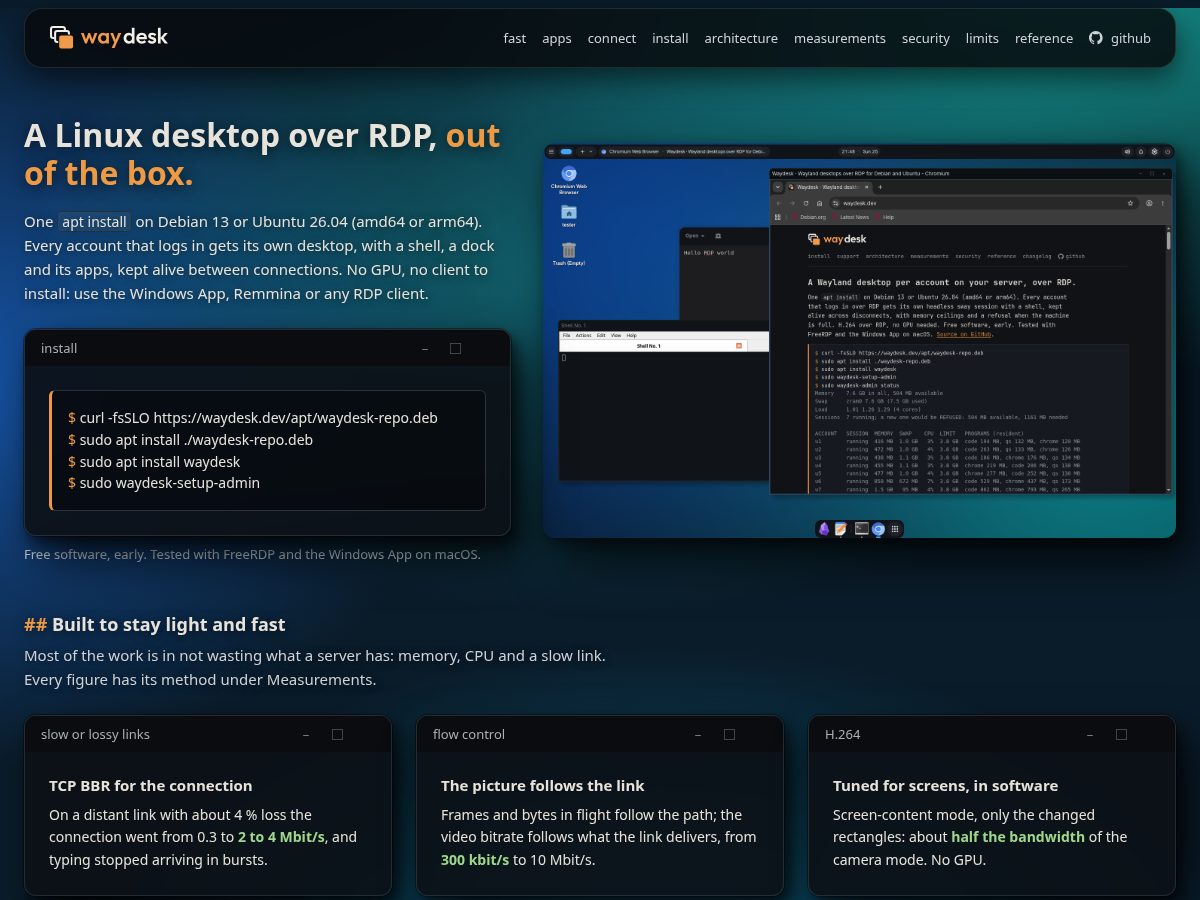Select install in the top navigation
This screenshot has height=900, width=1200.
click(670, 38)
